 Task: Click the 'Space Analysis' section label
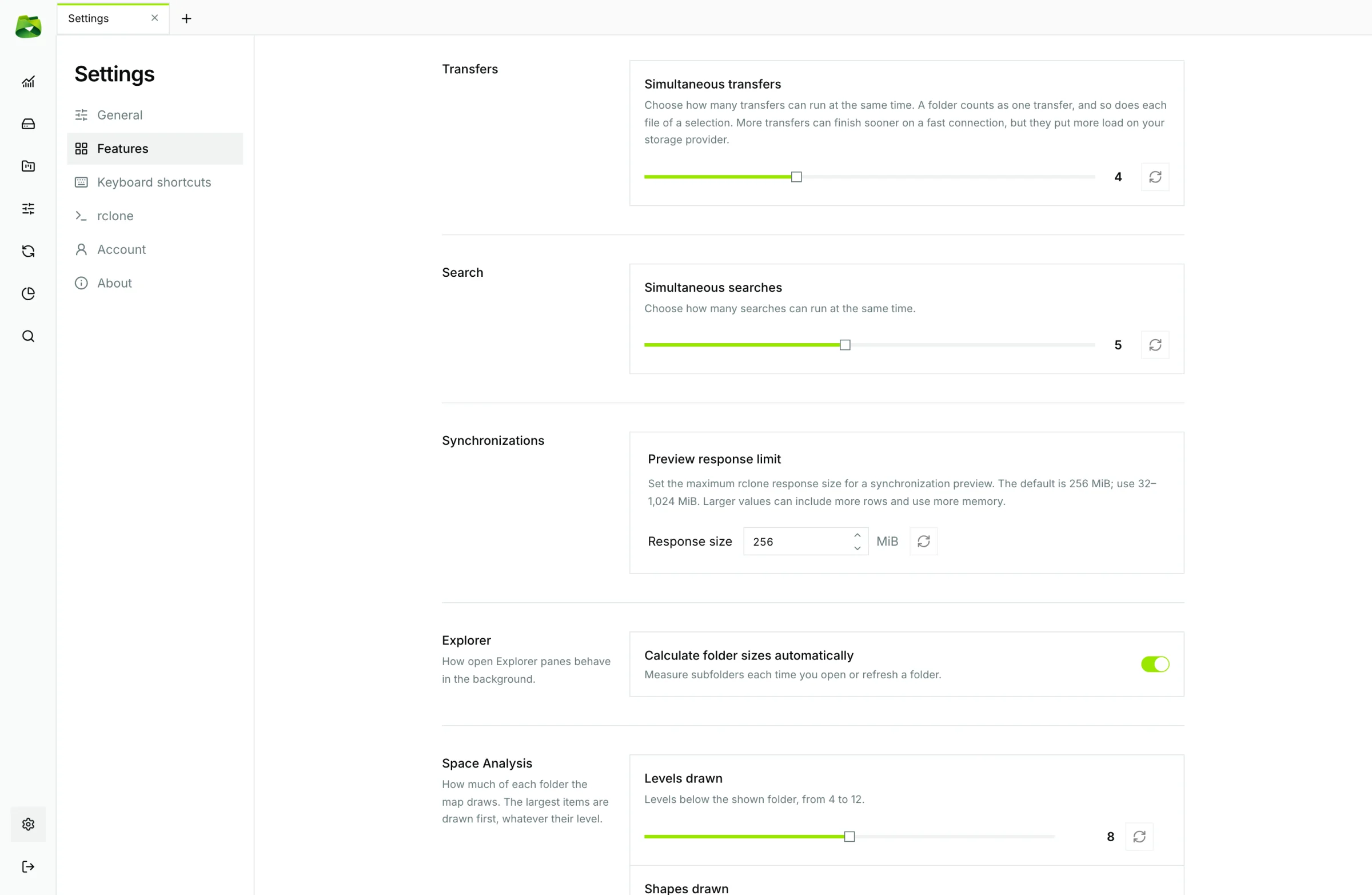tap(487, 763)
